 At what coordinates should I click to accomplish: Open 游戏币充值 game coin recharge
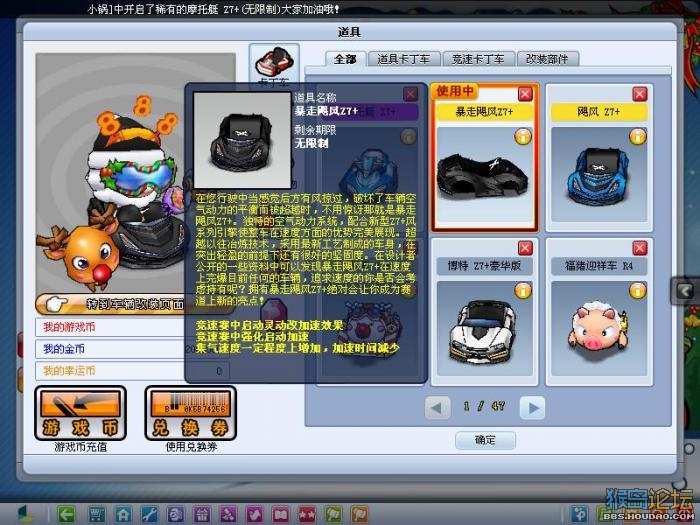[80, 413]
